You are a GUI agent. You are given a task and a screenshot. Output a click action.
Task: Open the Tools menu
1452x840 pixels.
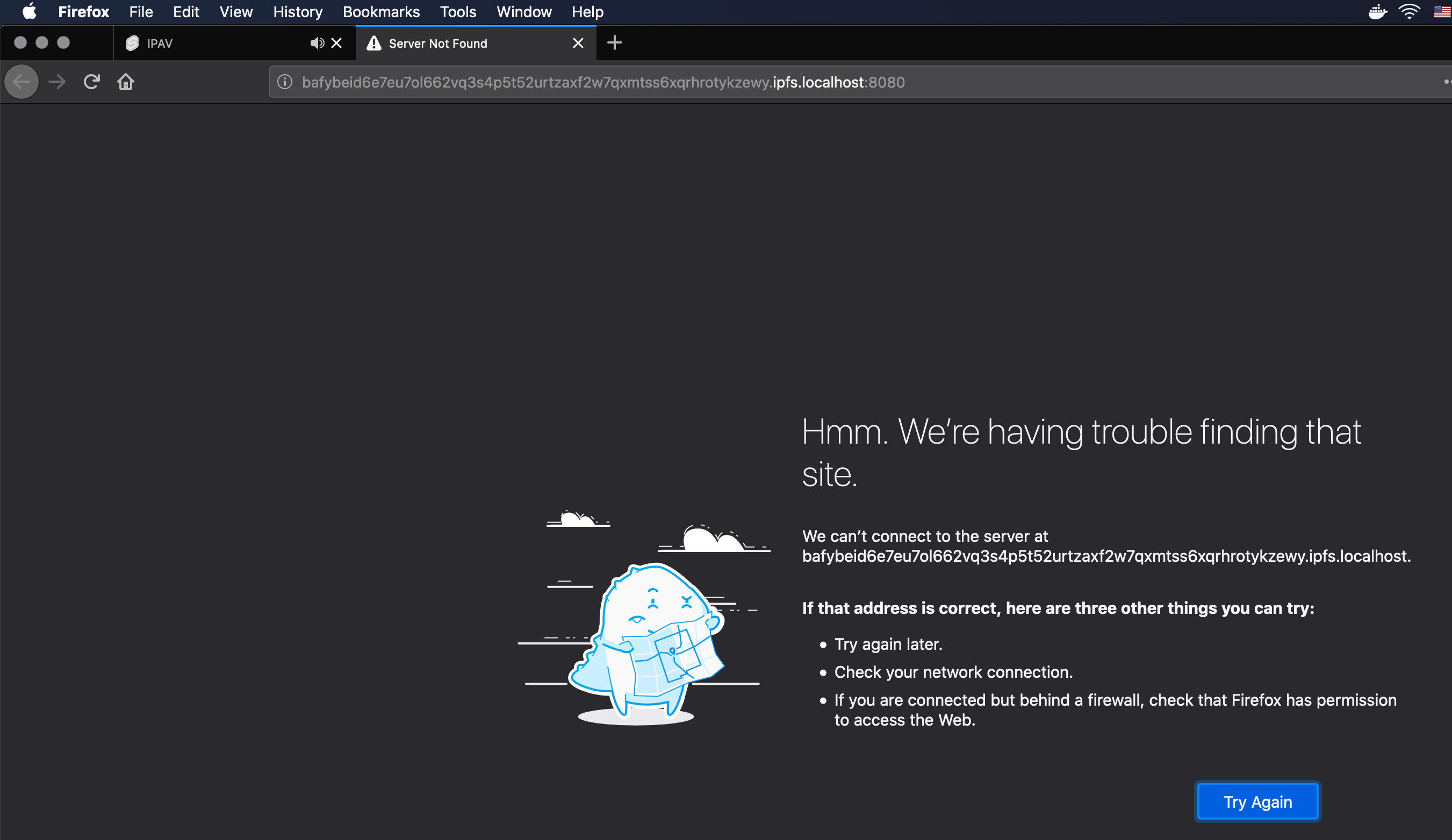pyautogui.click(x=457, y=11)
